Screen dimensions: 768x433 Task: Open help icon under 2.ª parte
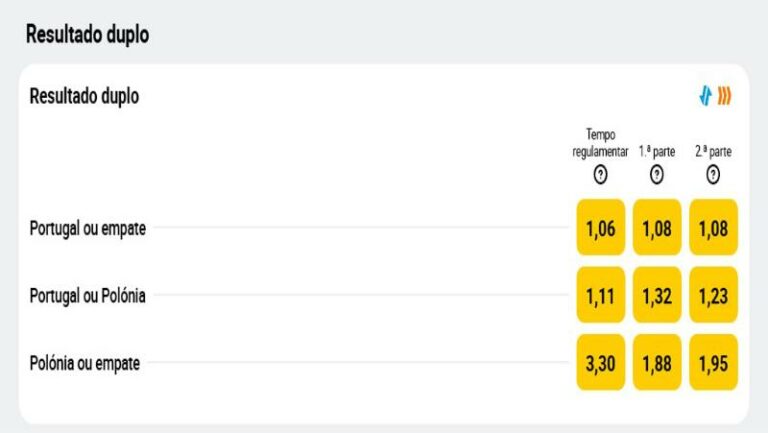pyautogui.click(x=713, y=174)
